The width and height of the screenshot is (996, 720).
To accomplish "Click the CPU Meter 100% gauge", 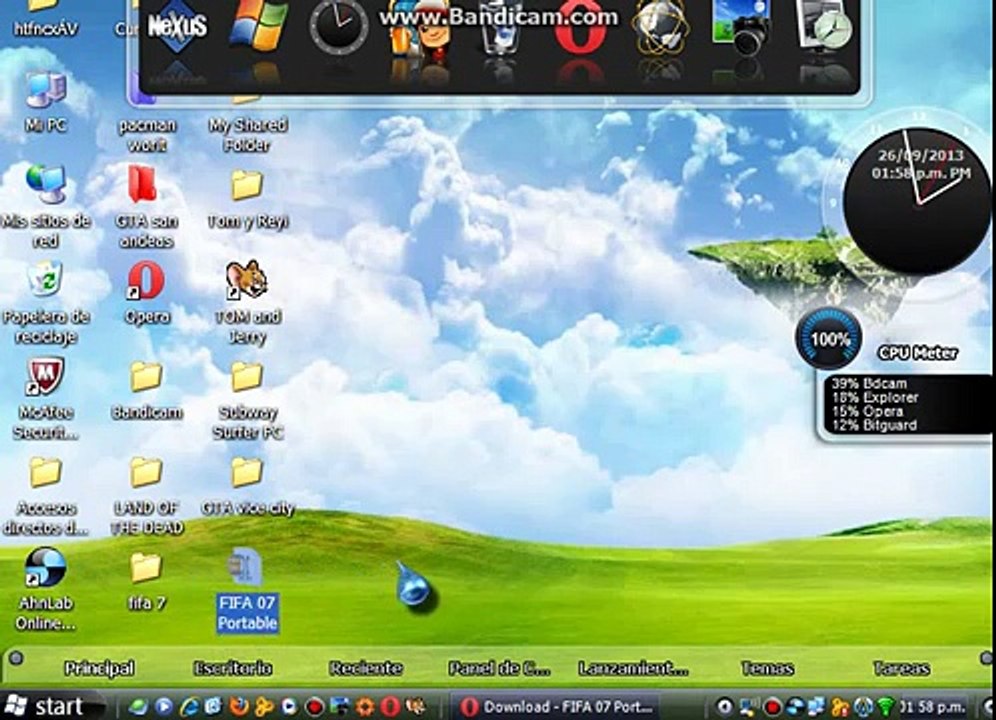I will coord(828,339).
